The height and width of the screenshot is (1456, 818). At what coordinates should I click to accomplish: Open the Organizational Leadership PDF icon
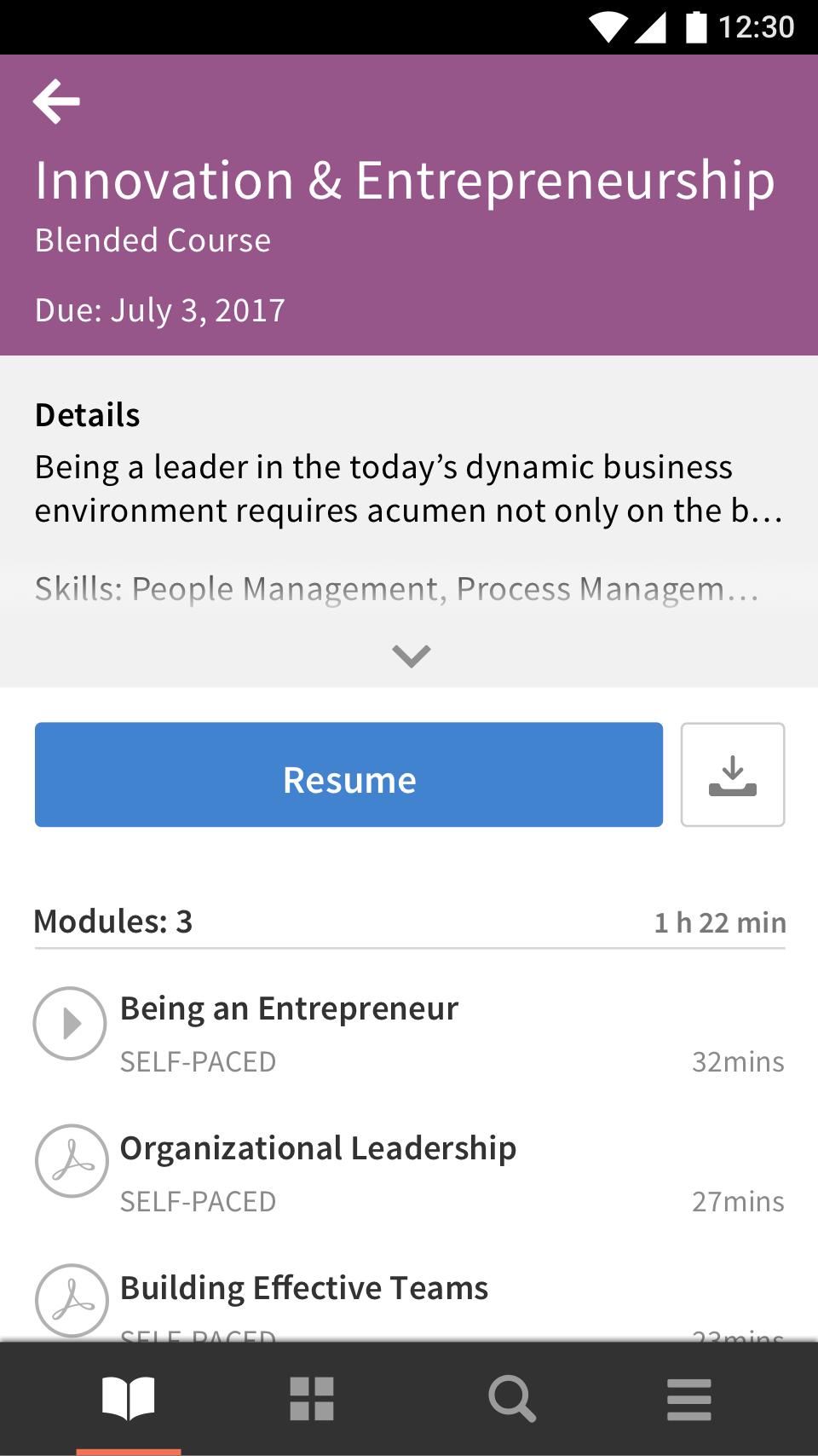click(x=72, y=1161)
